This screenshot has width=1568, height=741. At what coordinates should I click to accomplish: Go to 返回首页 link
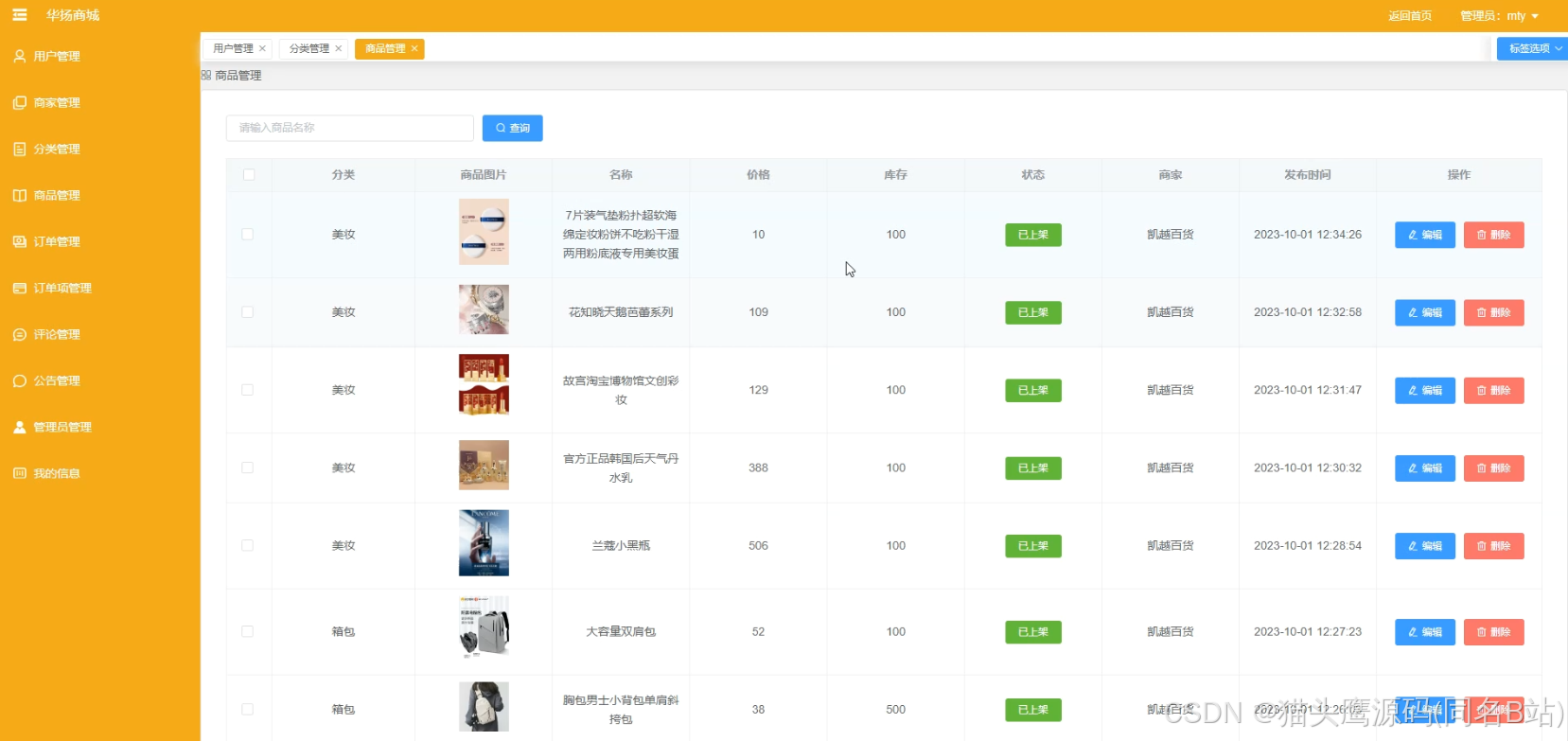1410,16
